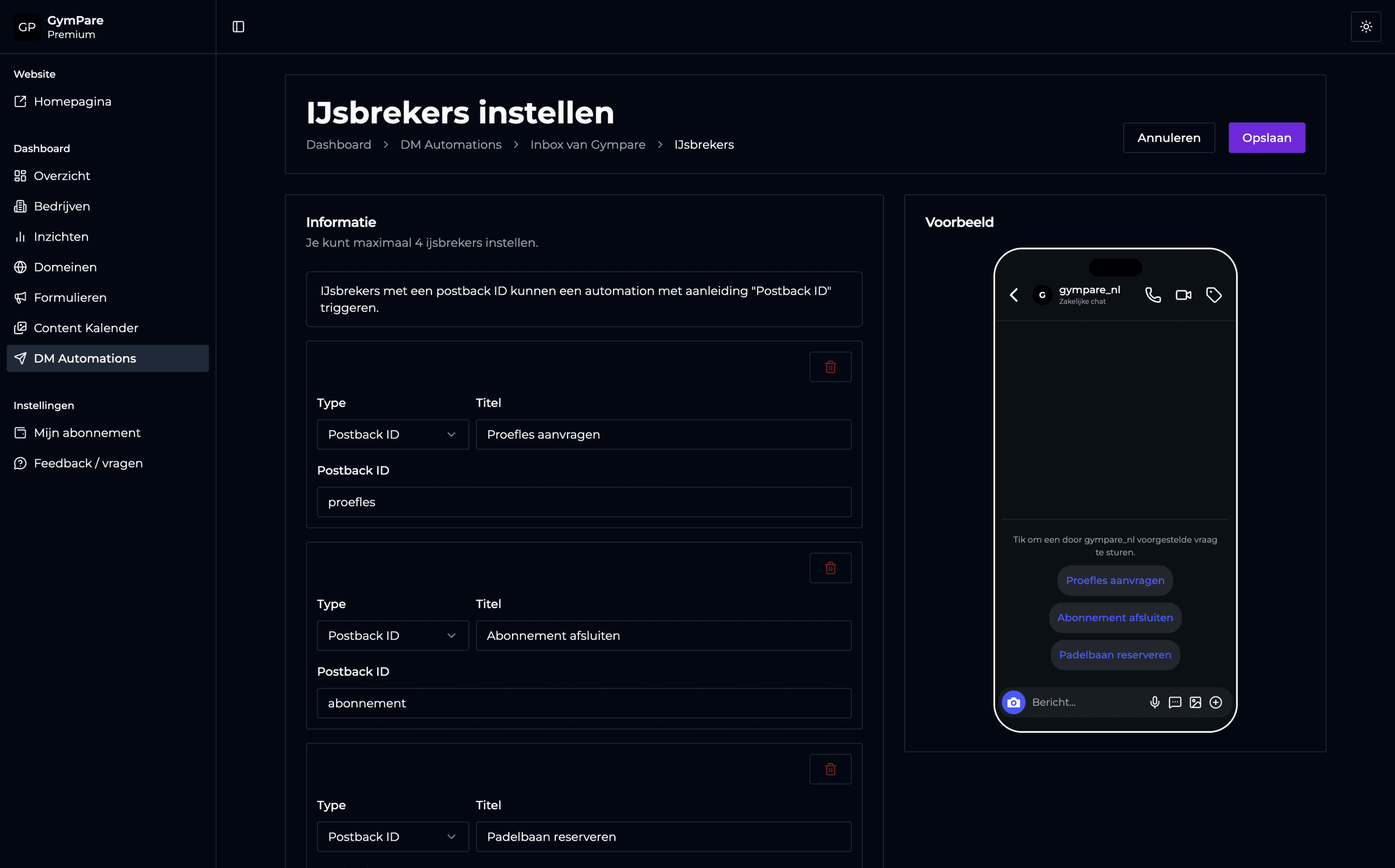Viewport: 1395px width, 868px height.
Task: Go back to Dashboard via the breadcrumb link
Action: point(339,145)
